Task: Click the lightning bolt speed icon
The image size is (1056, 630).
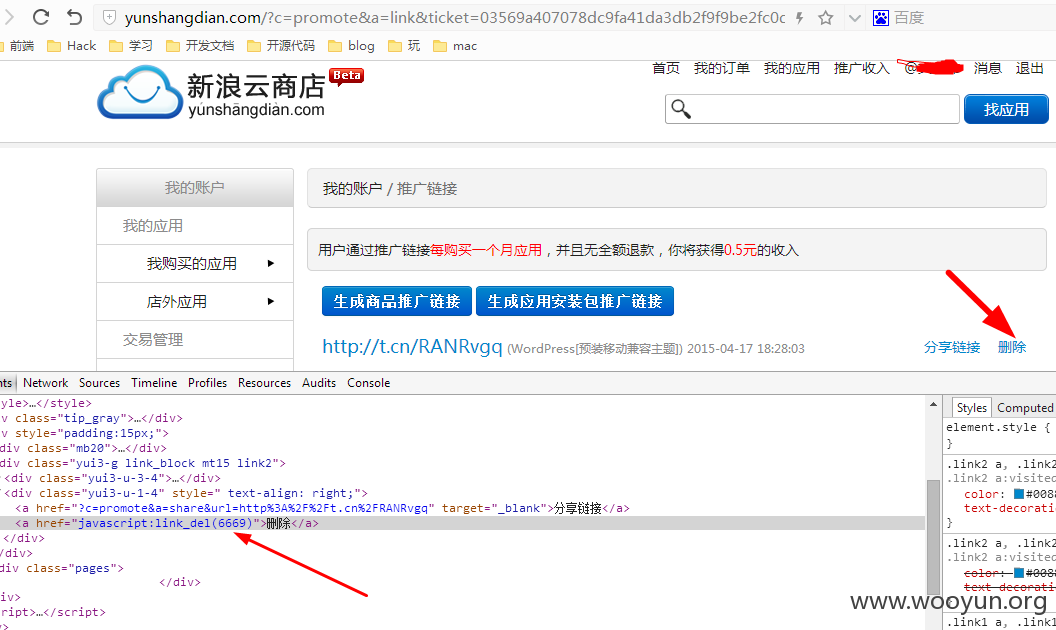Action: [x=799, y=18]
